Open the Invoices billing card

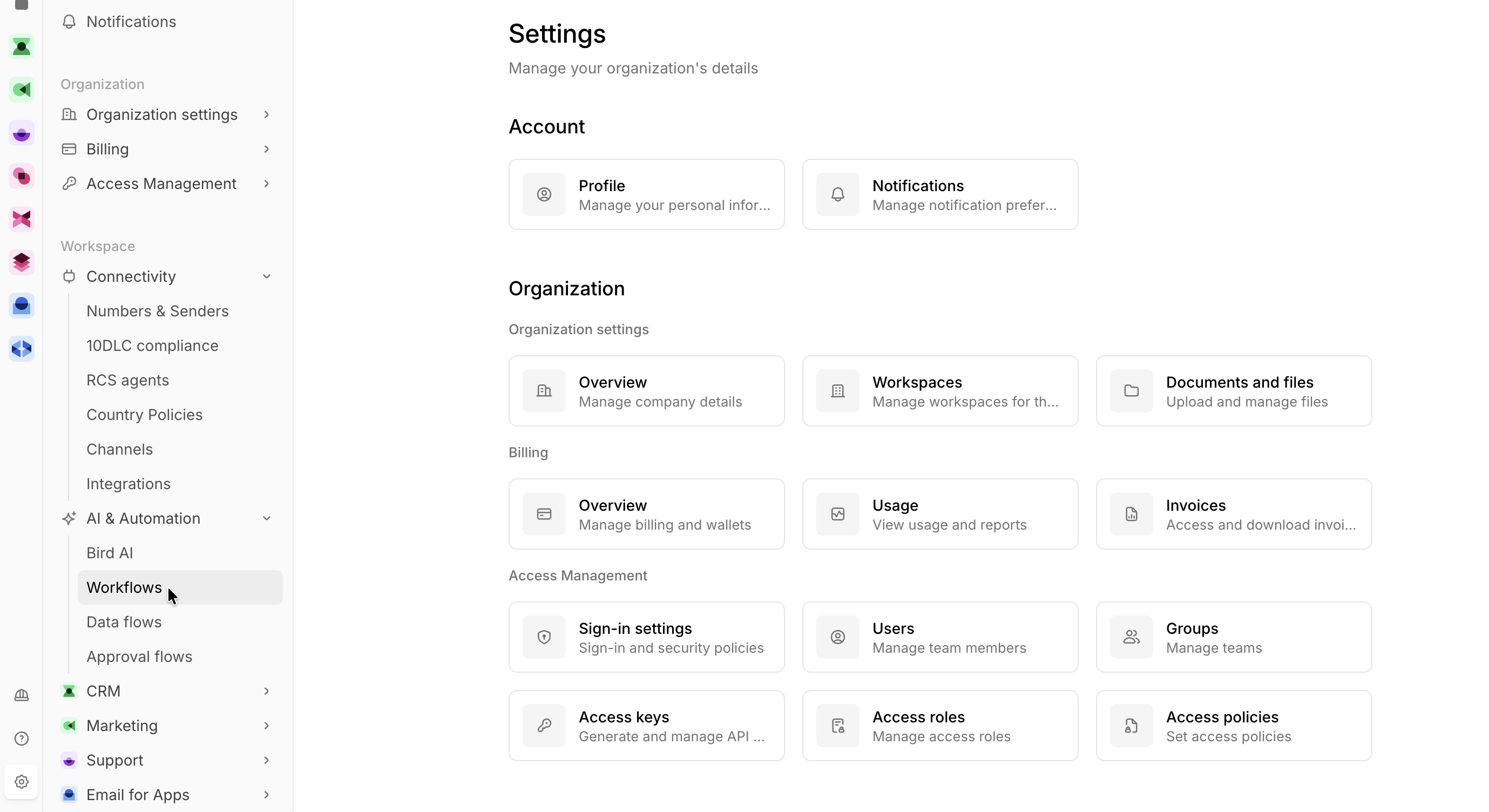1234,514
